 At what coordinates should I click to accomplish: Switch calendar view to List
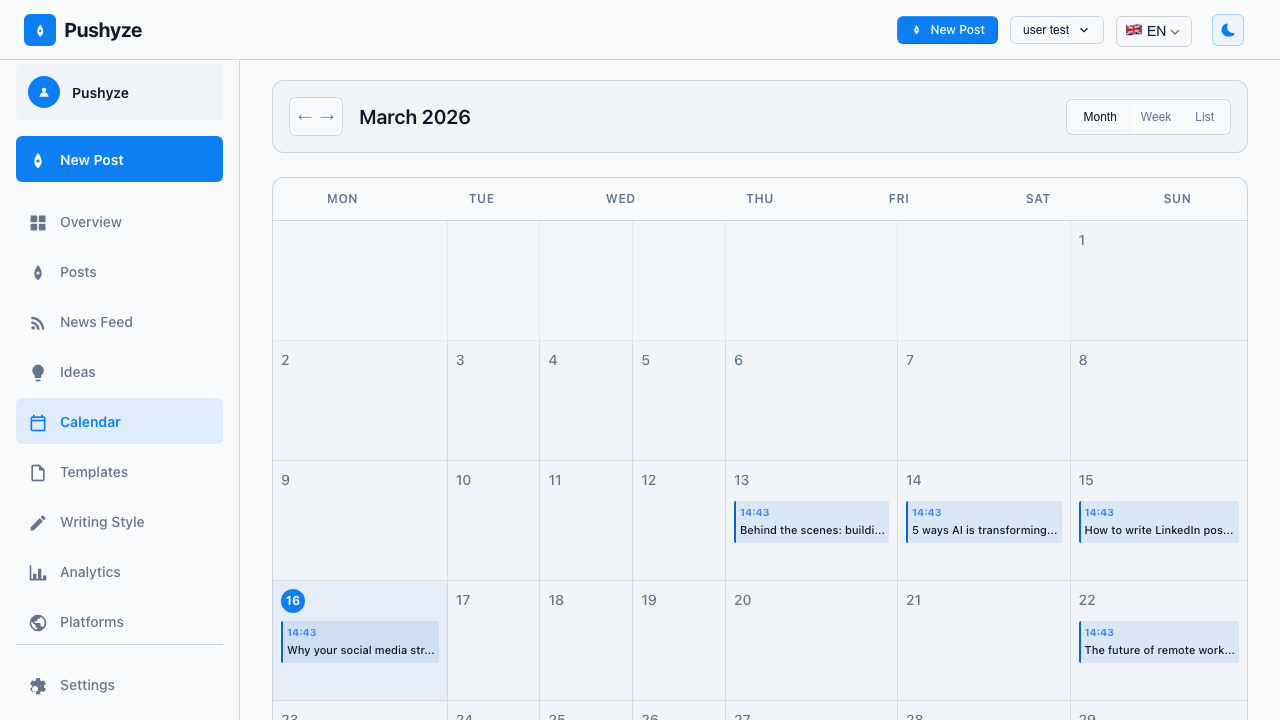click(1204, 117)
